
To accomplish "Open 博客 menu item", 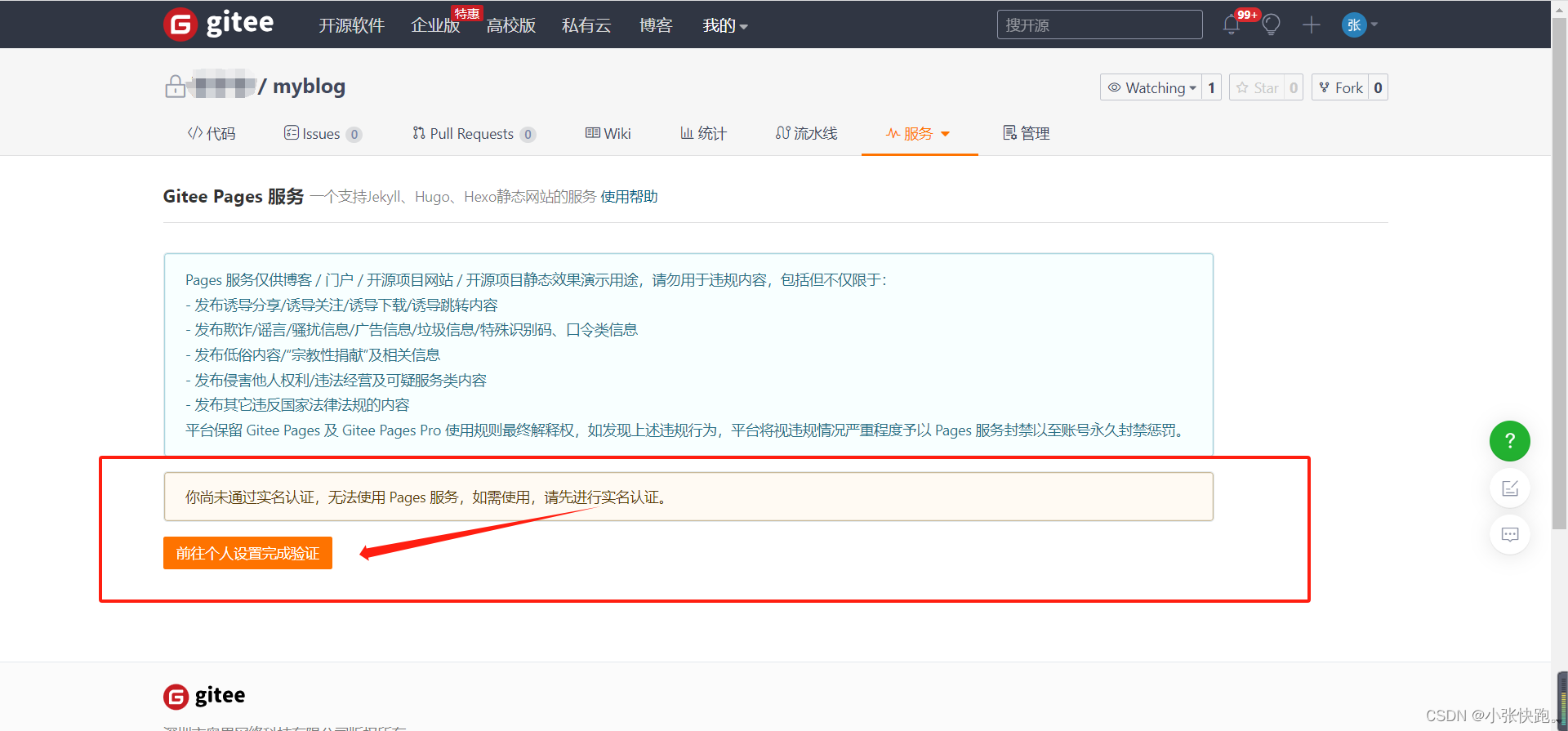I will point(656,25).
